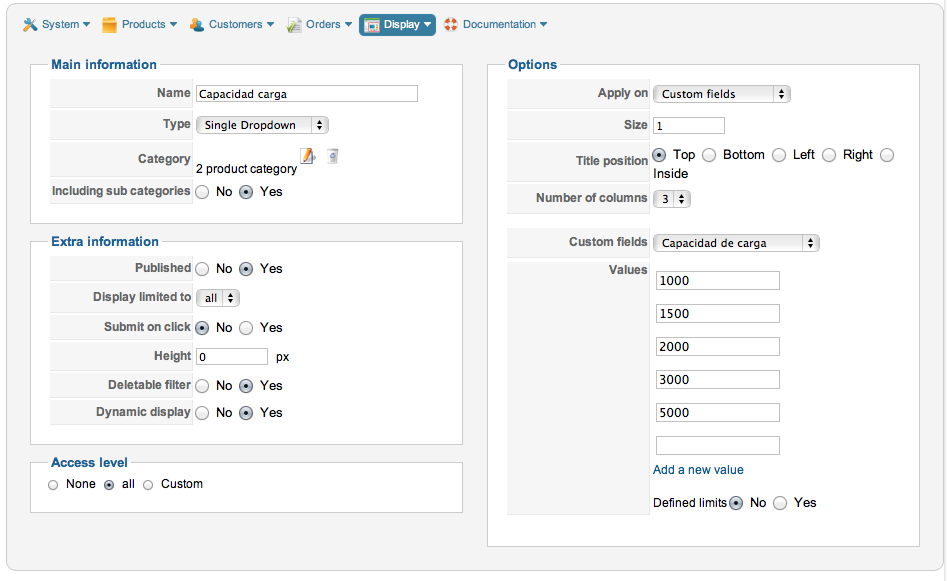Remove categories with the trash icon

point(332,156)
